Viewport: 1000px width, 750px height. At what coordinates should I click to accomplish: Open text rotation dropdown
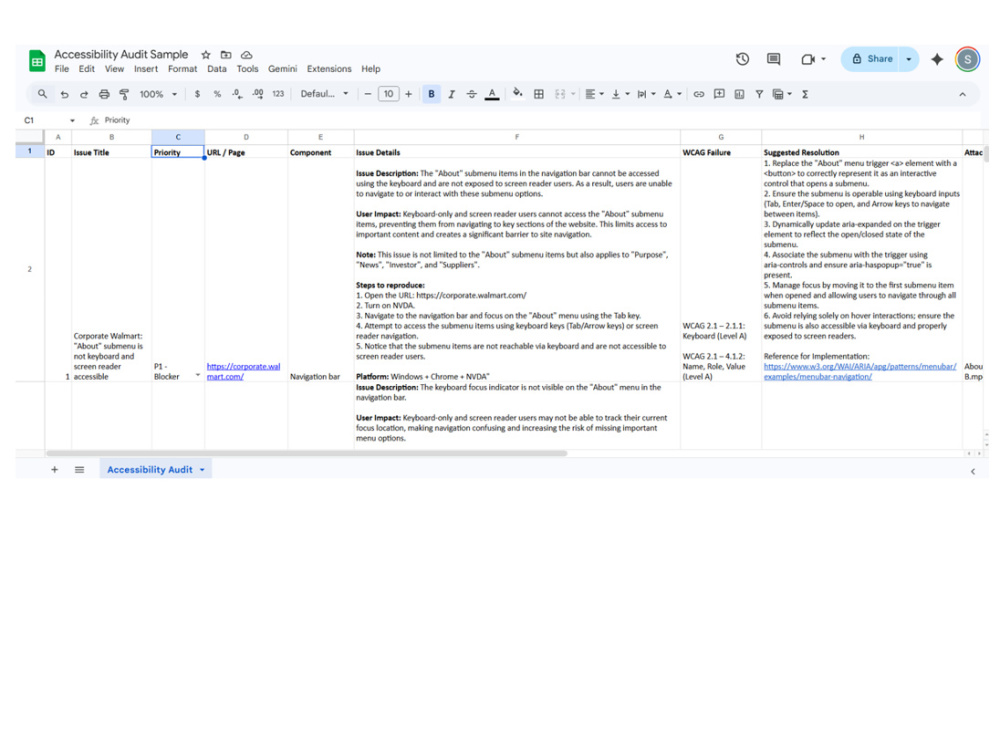672,94
